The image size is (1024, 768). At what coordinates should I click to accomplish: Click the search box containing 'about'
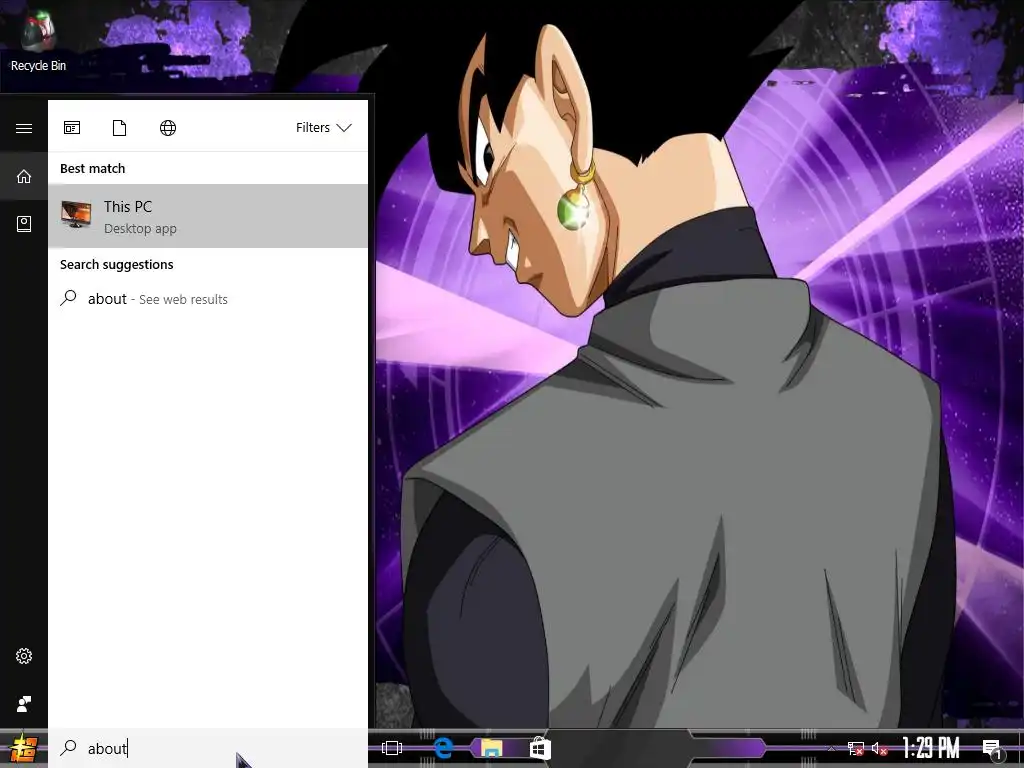208,748
